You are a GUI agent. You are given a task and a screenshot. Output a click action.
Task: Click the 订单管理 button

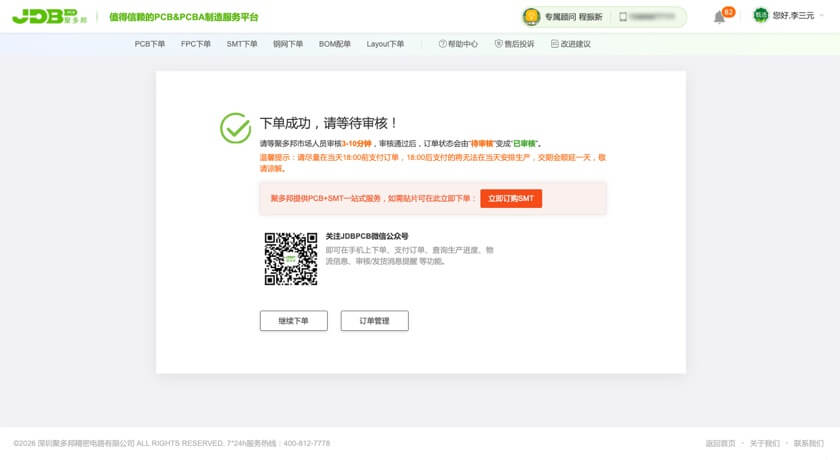point(374,321)
